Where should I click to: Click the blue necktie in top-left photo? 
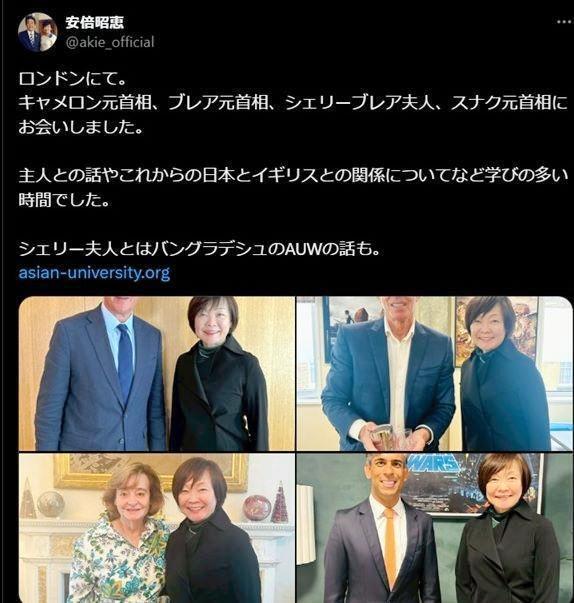(x=125, y=363)
